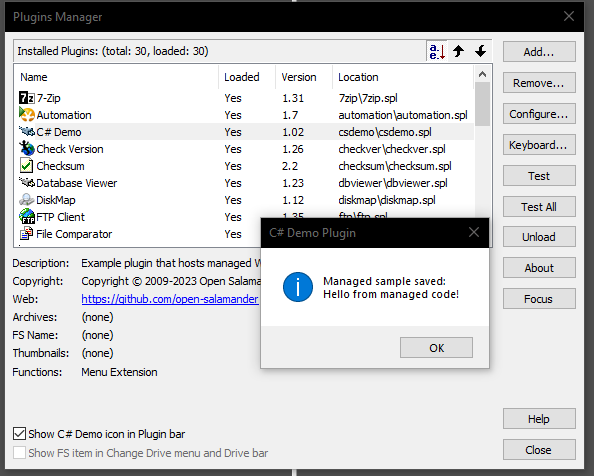
Task: Click the C# Demo plugin icon
Action: (27, 132)
